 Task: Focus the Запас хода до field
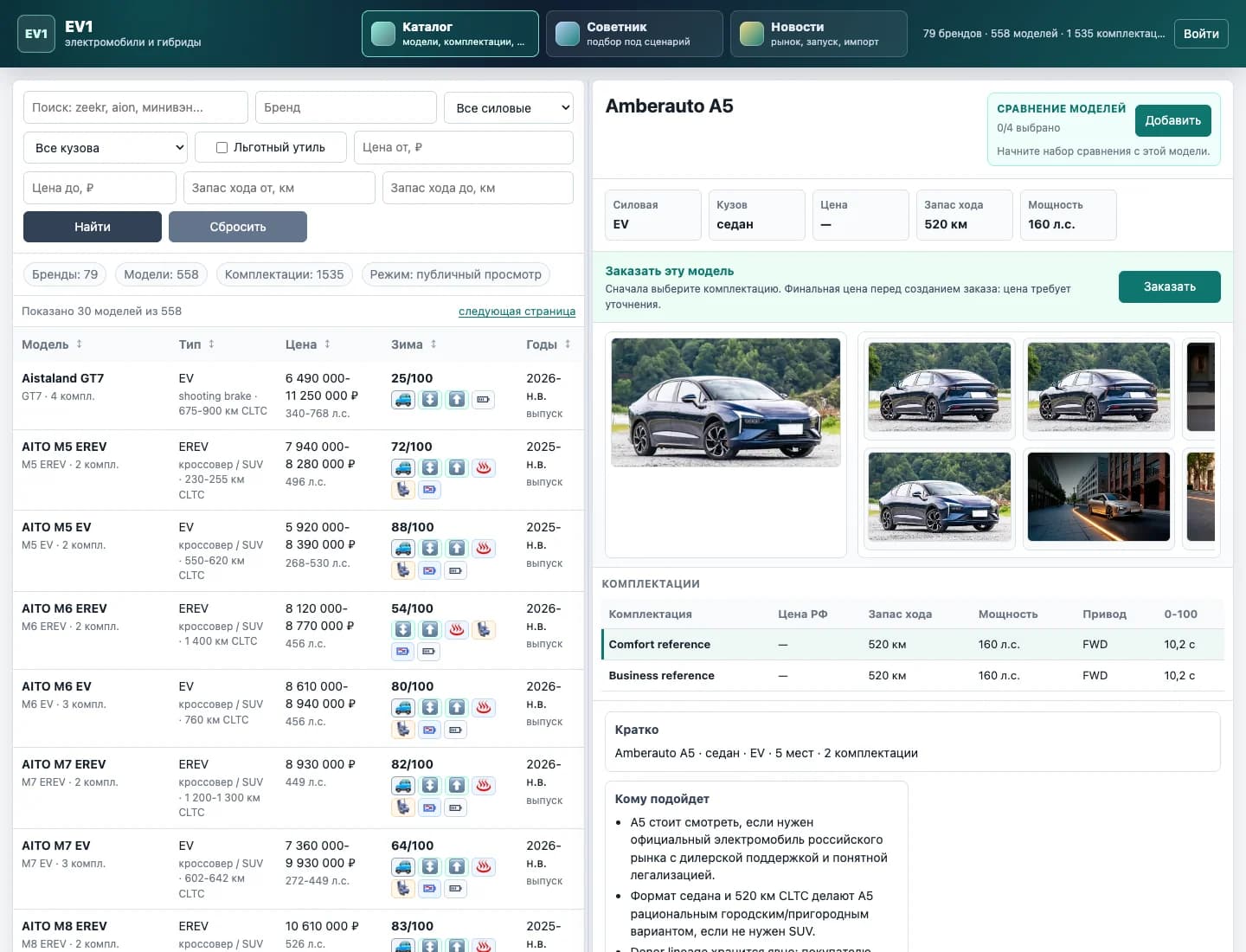[x=478, y=188]
